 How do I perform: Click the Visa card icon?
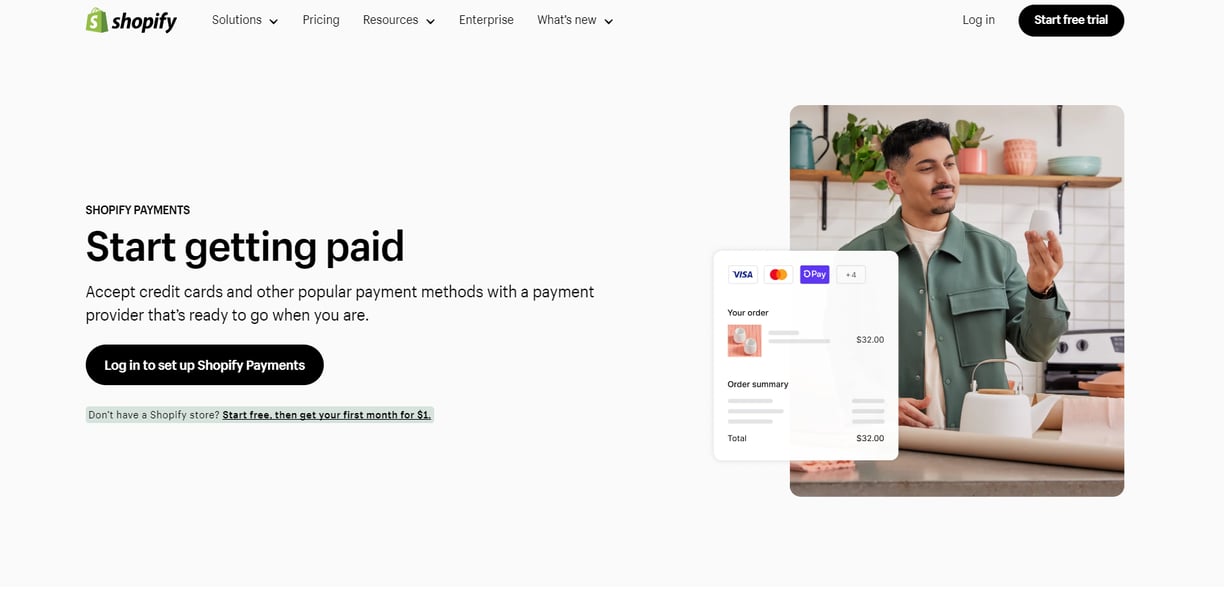click(x=743, y=274)
